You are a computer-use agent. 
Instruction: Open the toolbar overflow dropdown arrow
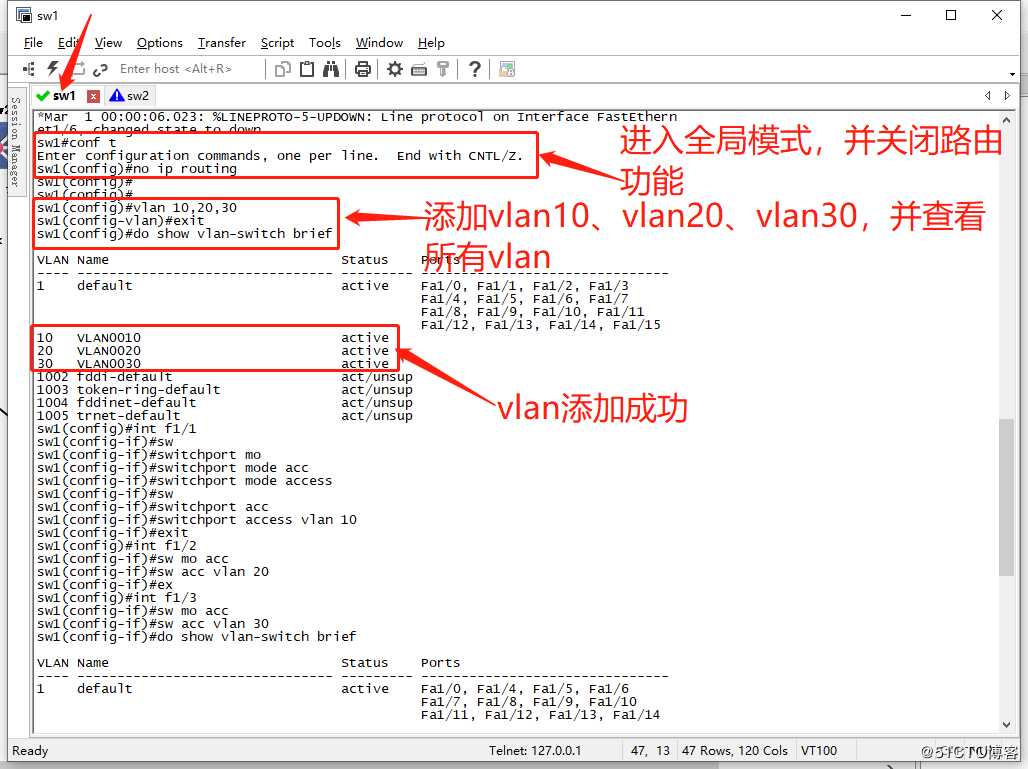(x=1012, y=74)
